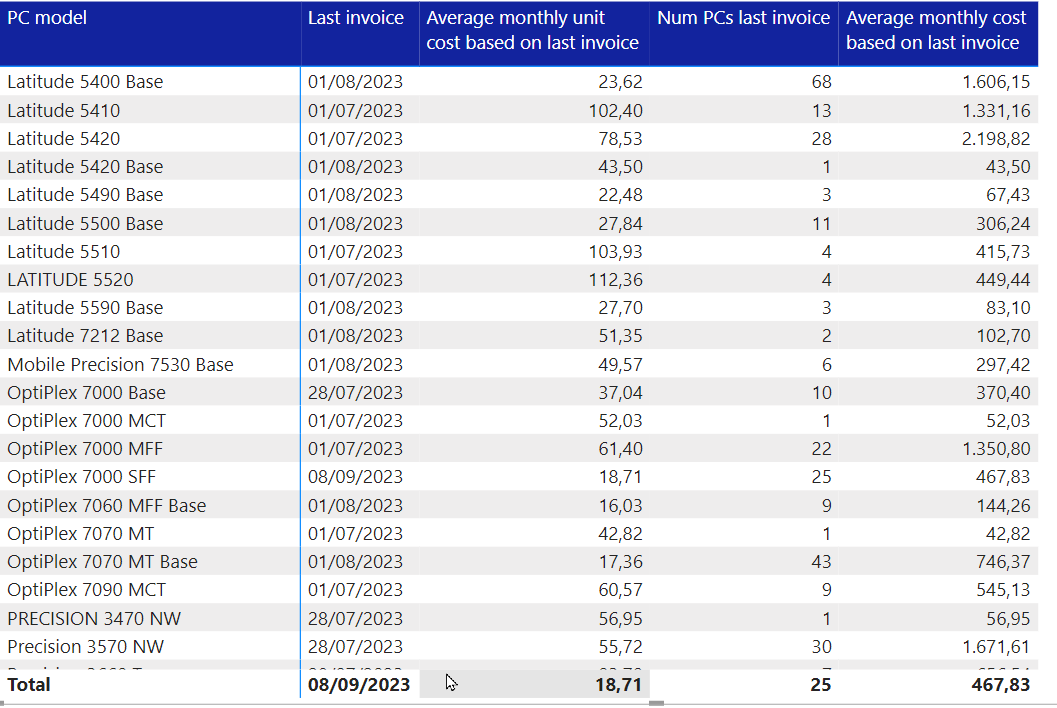This screenshot has height=708, width=1057.
Task: Click the Average monthly unit cost header
Action: [x=533, y=30]
